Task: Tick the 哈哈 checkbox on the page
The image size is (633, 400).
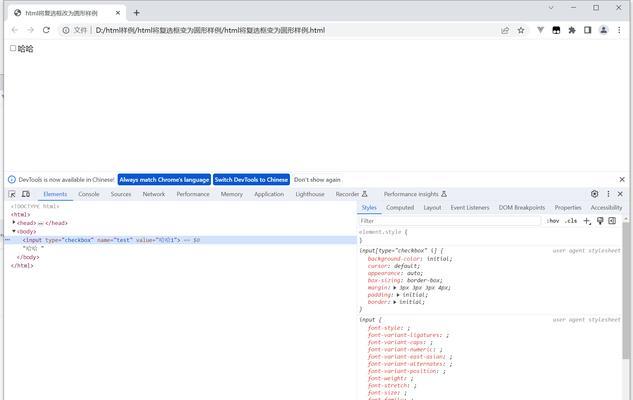Action: (13, 48)
